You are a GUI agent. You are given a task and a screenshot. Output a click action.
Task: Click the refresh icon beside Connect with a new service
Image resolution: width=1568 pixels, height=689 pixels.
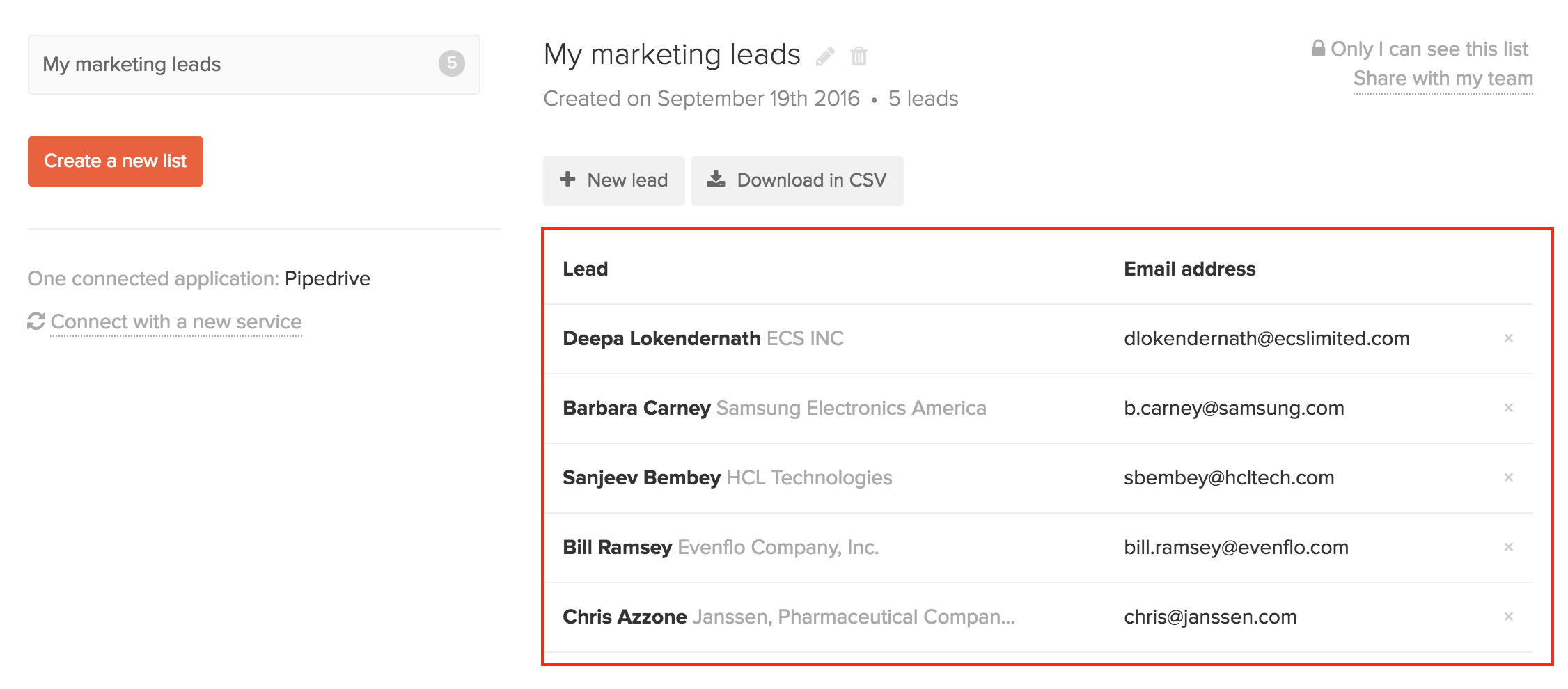(36, 322)
